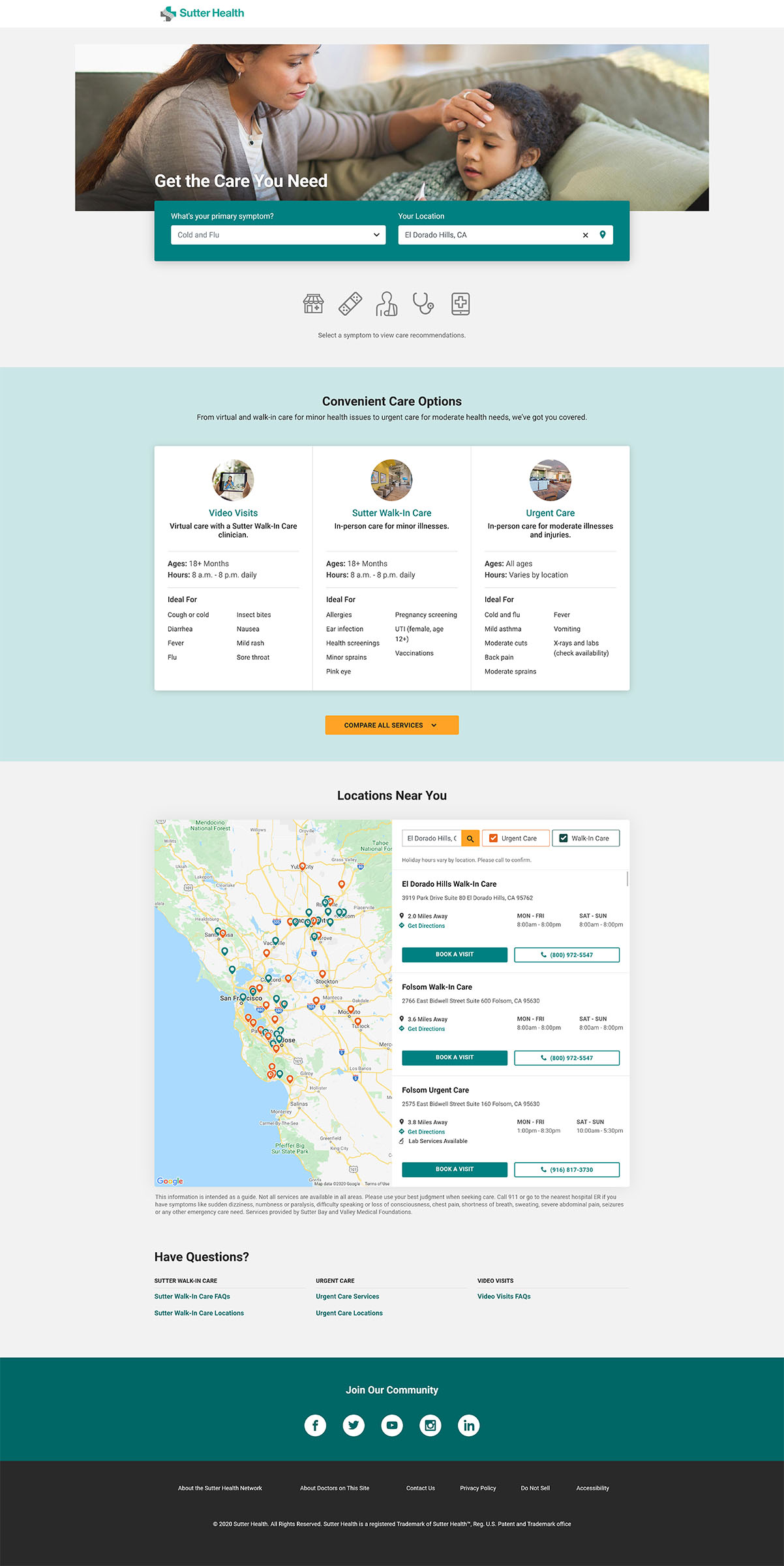Click Lab Services Available text

click(438, 1141)
